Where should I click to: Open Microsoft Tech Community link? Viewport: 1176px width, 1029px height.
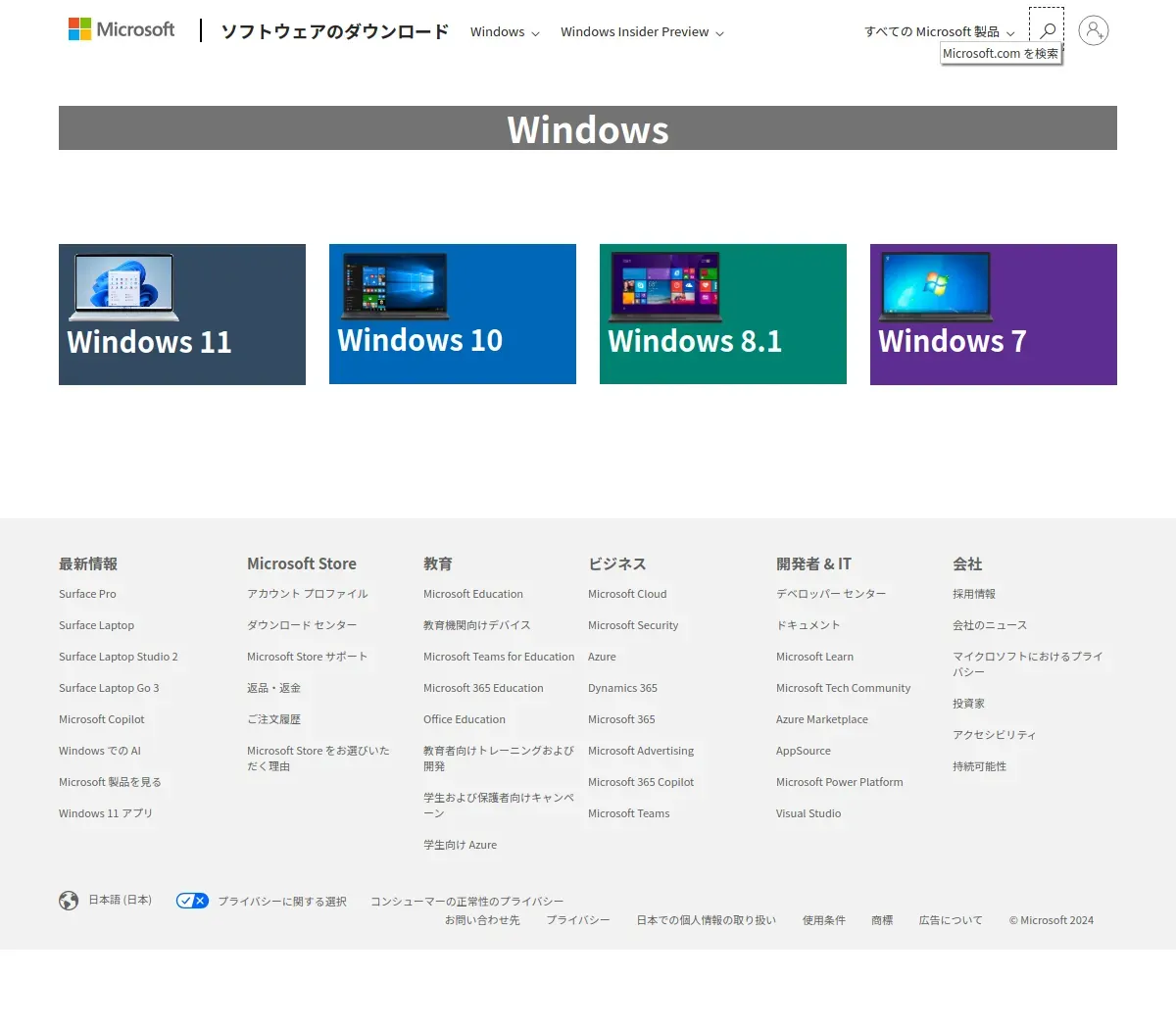(843, 688)
